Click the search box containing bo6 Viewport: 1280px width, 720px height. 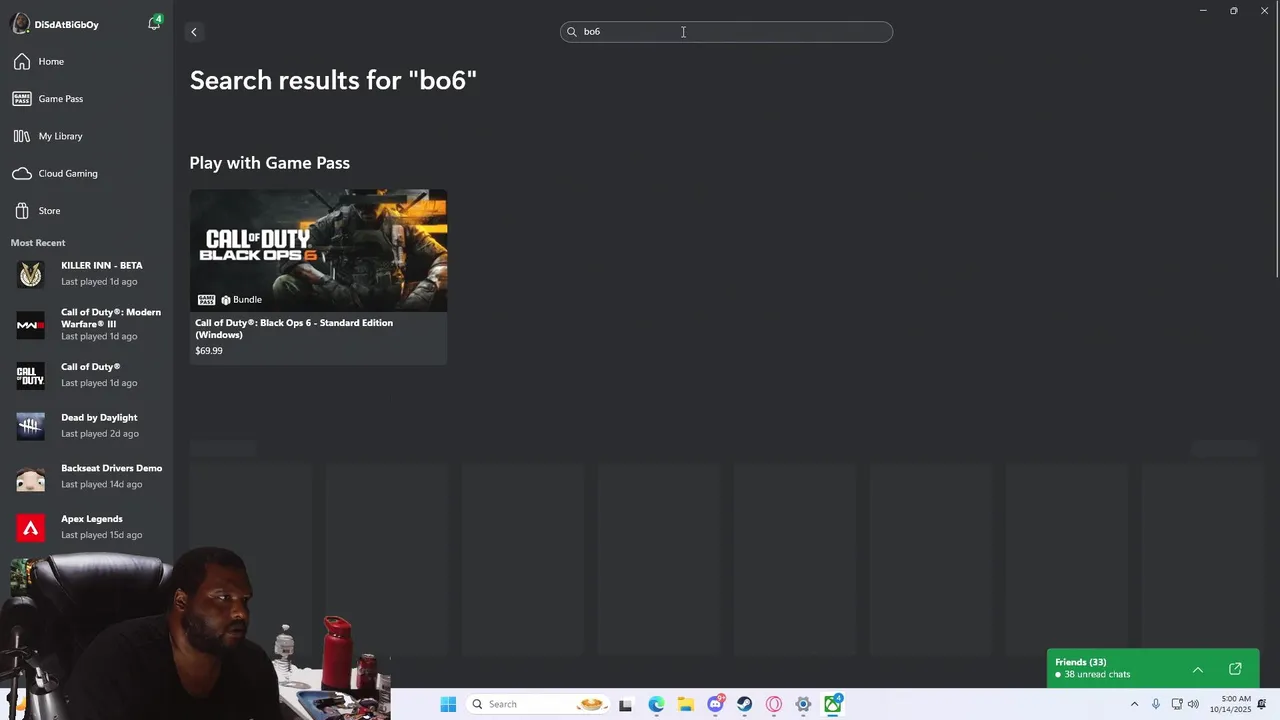[x=726, y=32]
